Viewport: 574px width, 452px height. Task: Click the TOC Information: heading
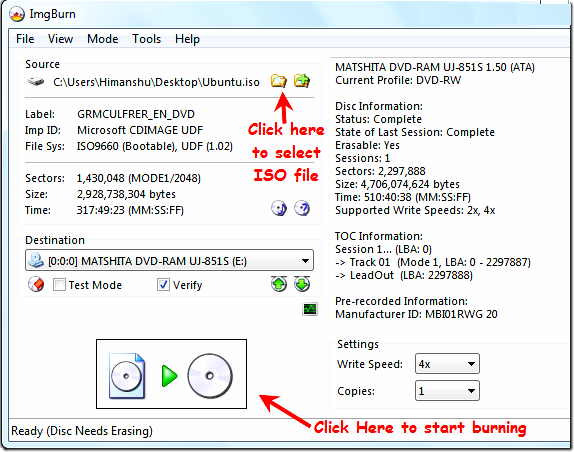coord(379,236)
